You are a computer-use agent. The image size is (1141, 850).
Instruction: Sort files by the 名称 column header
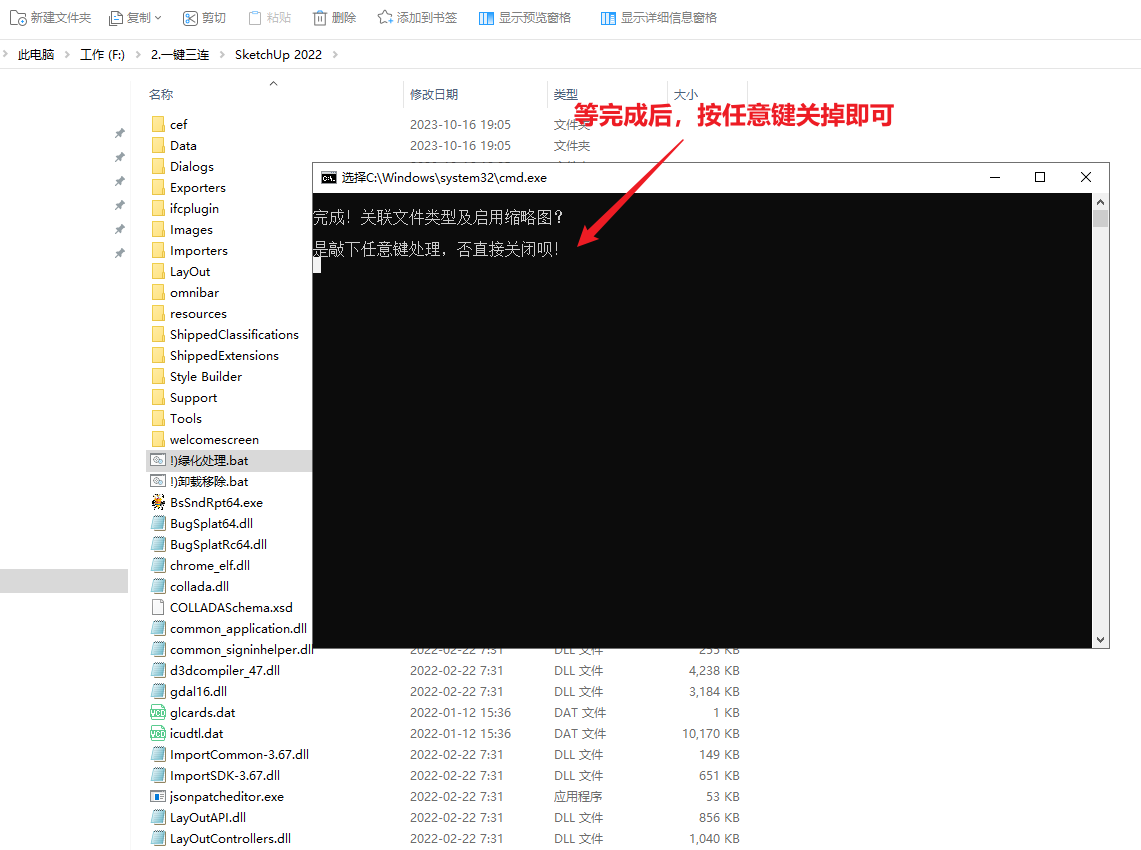pos(161,95)
